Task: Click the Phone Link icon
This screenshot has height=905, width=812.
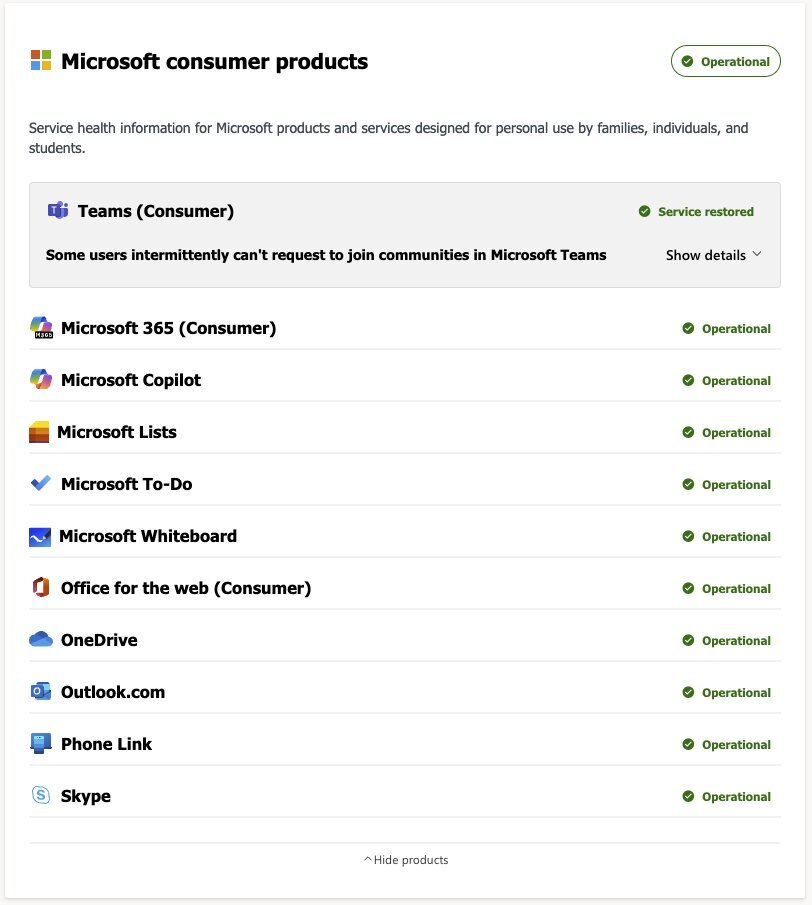Action: tap(40, 743)
